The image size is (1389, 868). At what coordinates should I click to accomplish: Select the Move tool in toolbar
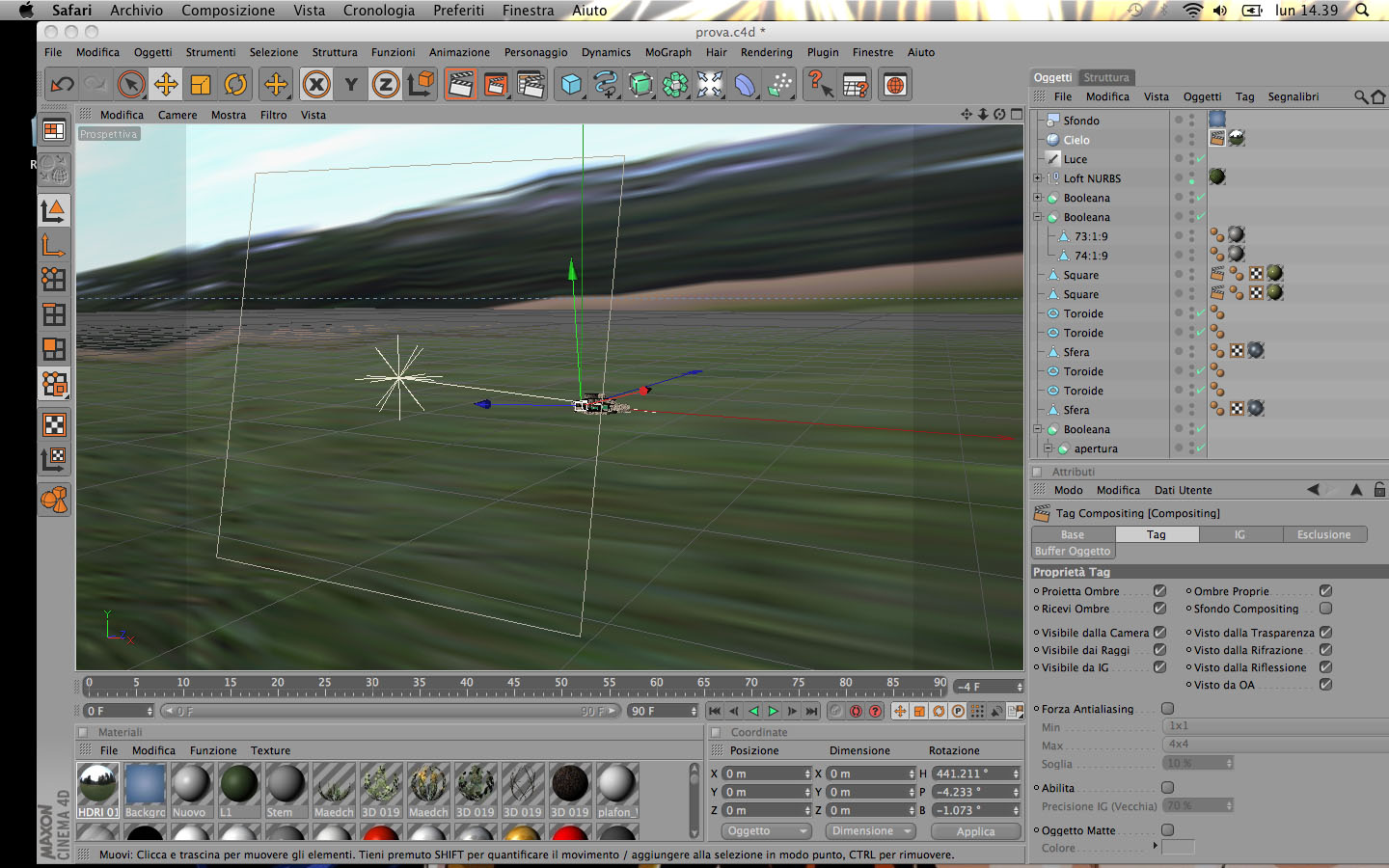click(x=166, y=85)
